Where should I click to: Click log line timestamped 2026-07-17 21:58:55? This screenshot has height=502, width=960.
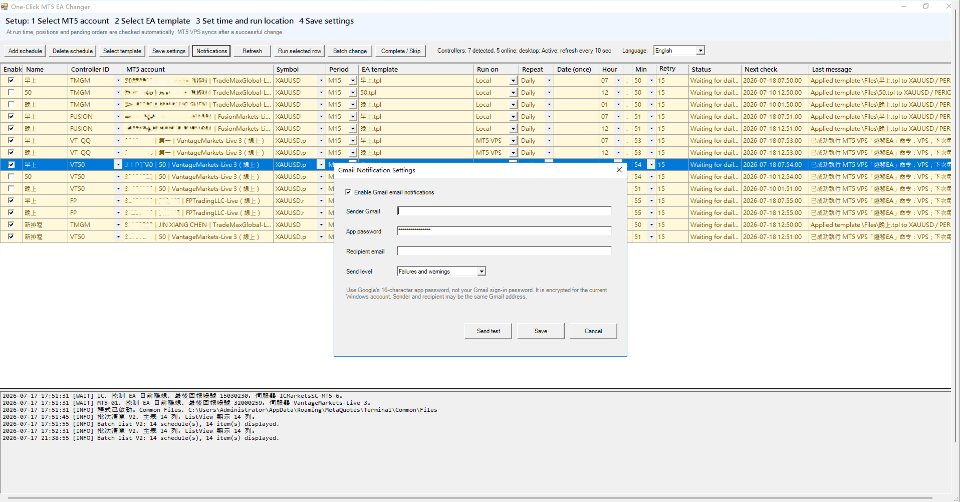[x=140, y=438]
